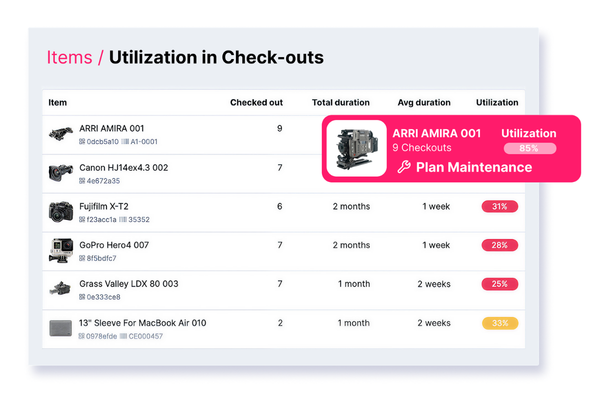Screen dimensions: 600x400
Task: Open the Fujifilm X-T2 item name
Action: pos(104,207)
